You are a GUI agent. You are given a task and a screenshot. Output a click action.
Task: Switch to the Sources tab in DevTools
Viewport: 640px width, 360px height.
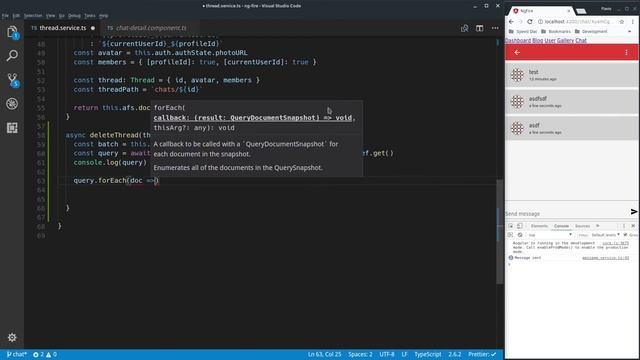click(582, 226)
